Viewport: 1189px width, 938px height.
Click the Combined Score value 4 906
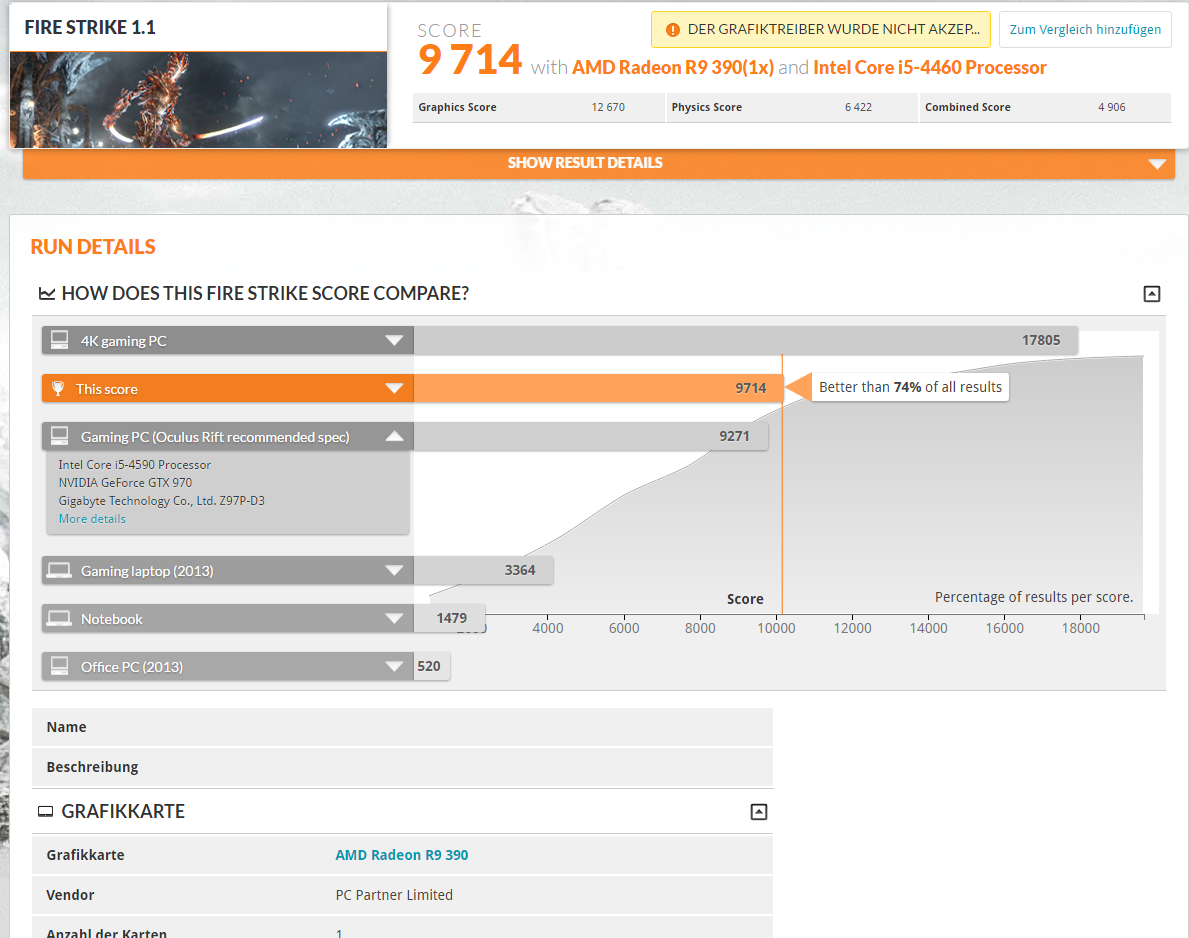click(1112, 108)
